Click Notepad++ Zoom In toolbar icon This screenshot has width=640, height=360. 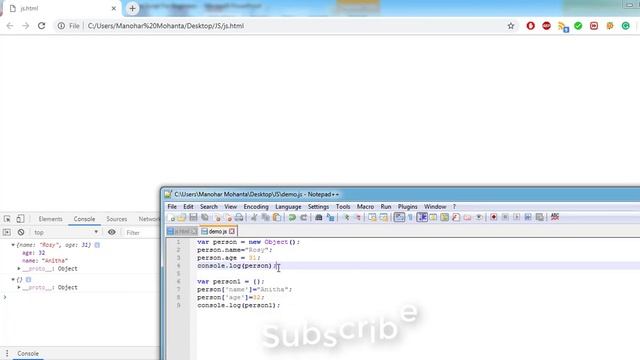pyautogui.click(x=346, y=218)
